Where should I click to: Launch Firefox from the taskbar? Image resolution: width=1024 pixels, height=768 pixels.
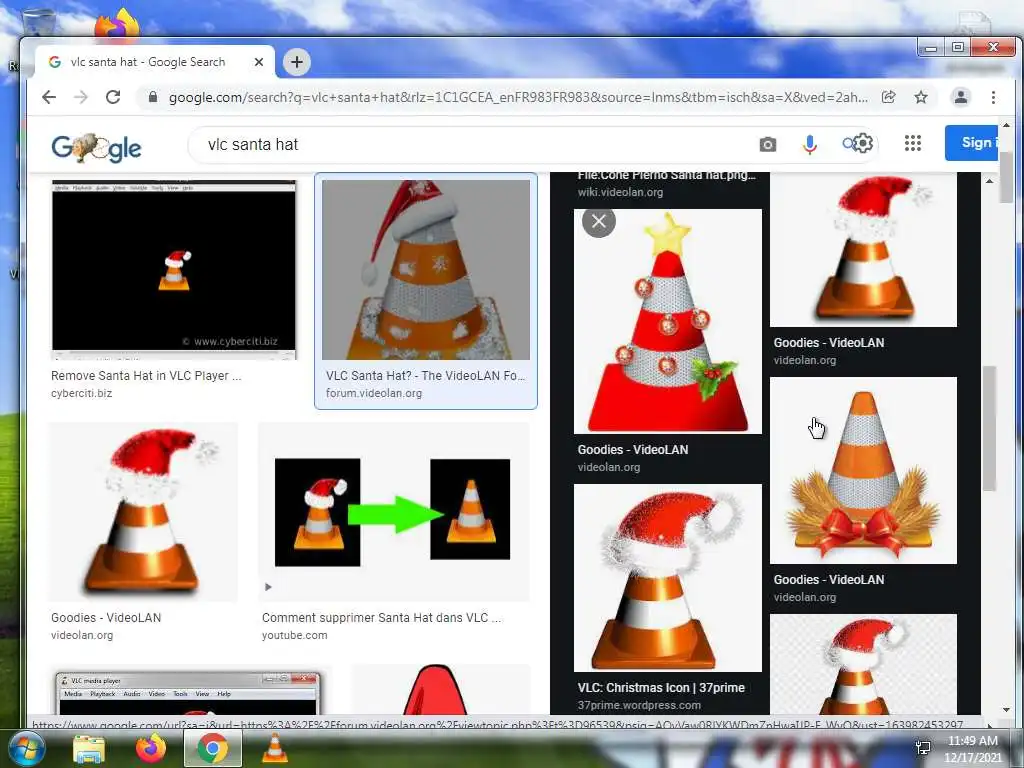[150, 748]
